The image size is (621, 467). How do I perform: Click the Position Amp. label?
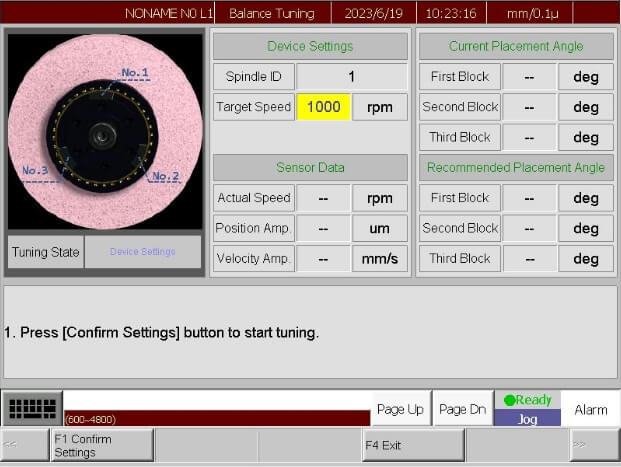tap(254, 228)
